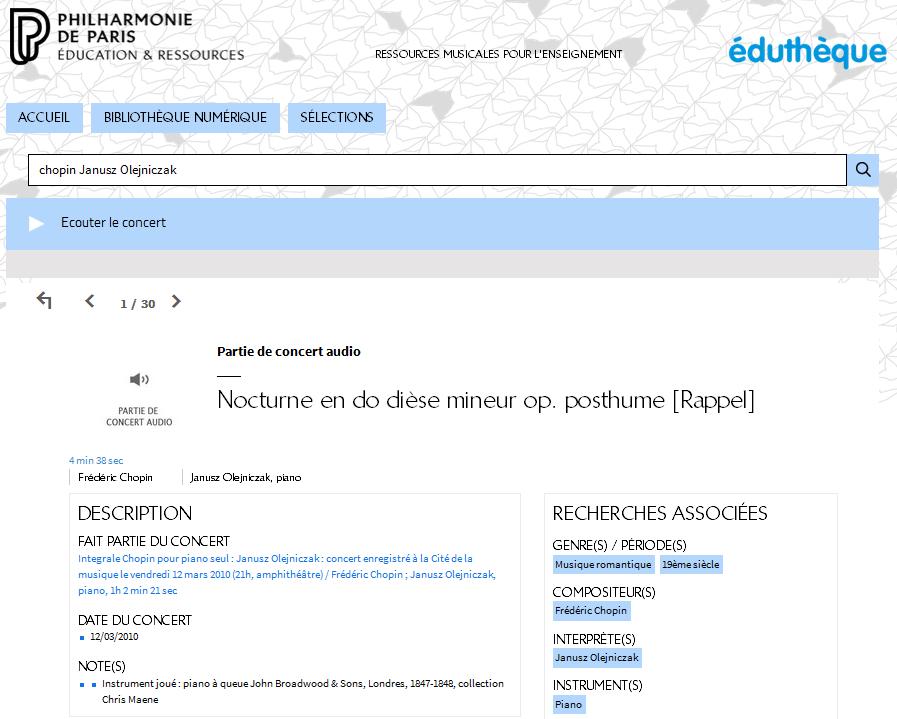Open Bibliothèque Numérique tab
This screenshot has width=897, height=719.
coord(185,118)
